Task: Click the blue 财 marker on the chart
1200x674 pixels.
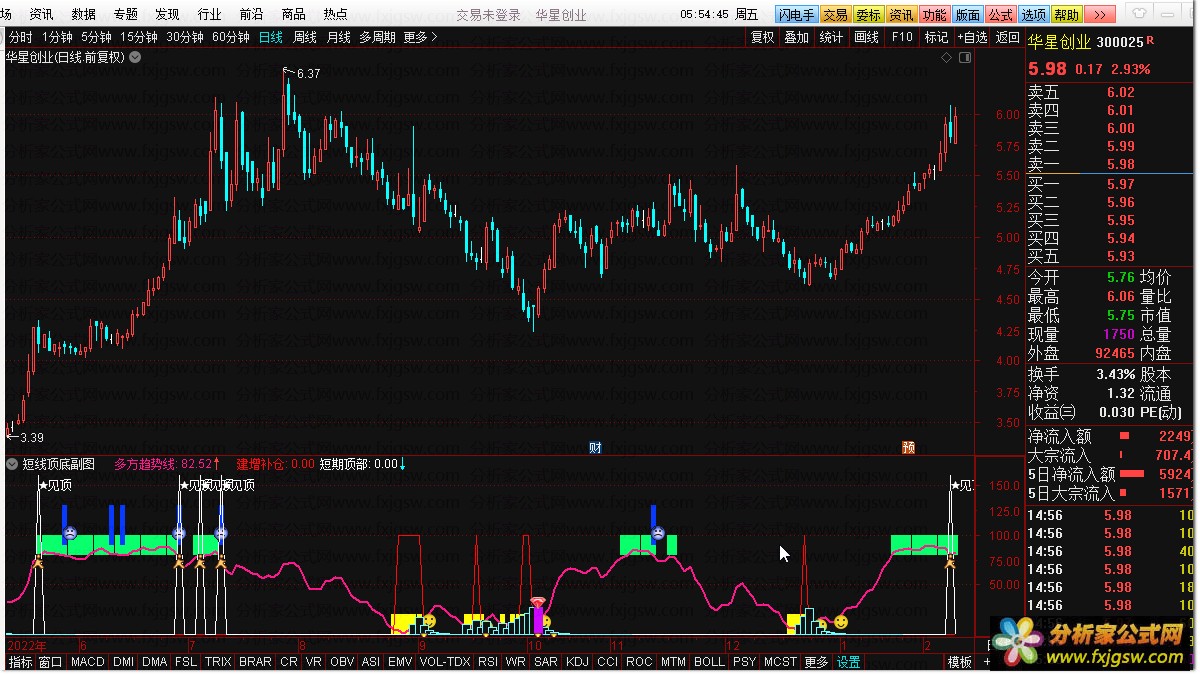Action: tap(594, 447)
